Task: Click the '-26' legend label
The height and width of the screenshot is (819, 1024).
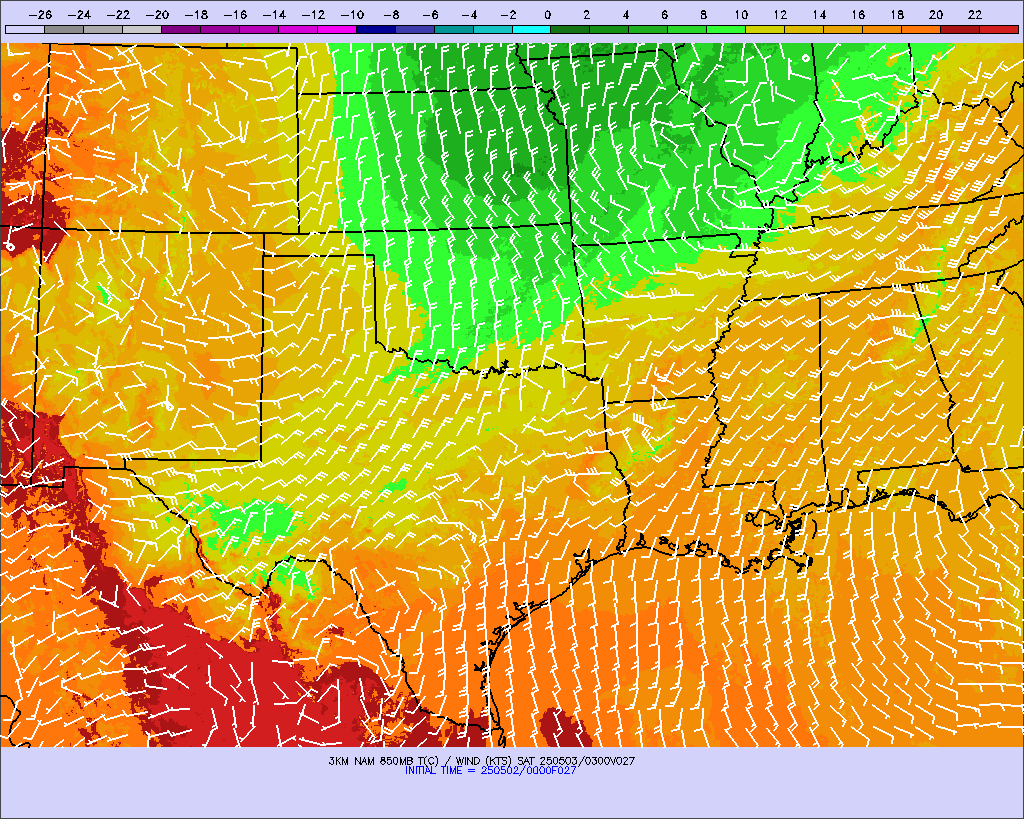Action: (x=40, y=14)
